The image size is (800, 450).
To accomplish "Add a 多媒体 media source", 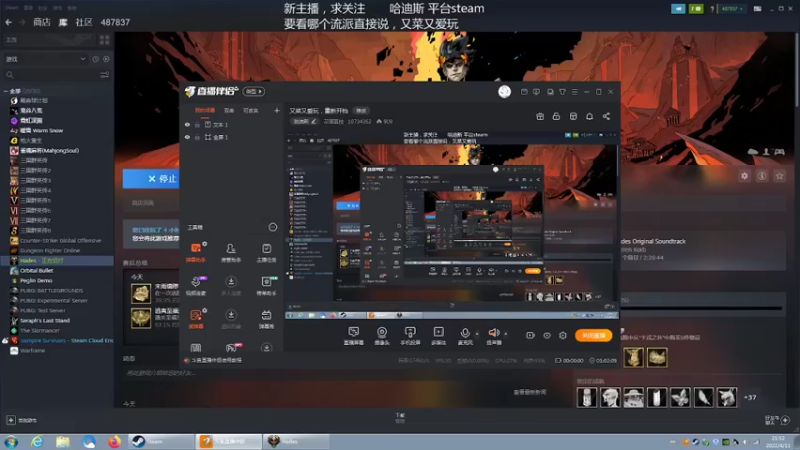I will (x=438, y=336).
